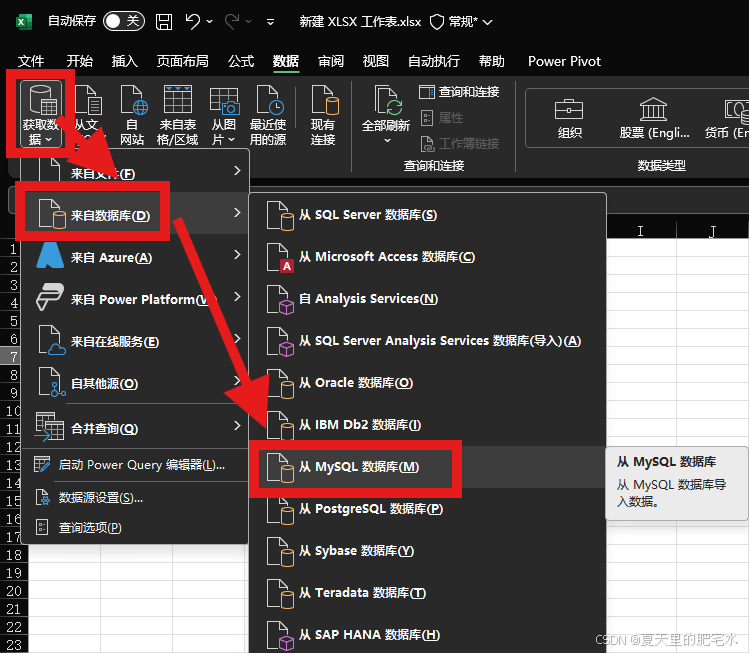Expand the 来自数据库(D) submenu
This screenshot has width=749, height=653.
[137, 213]
